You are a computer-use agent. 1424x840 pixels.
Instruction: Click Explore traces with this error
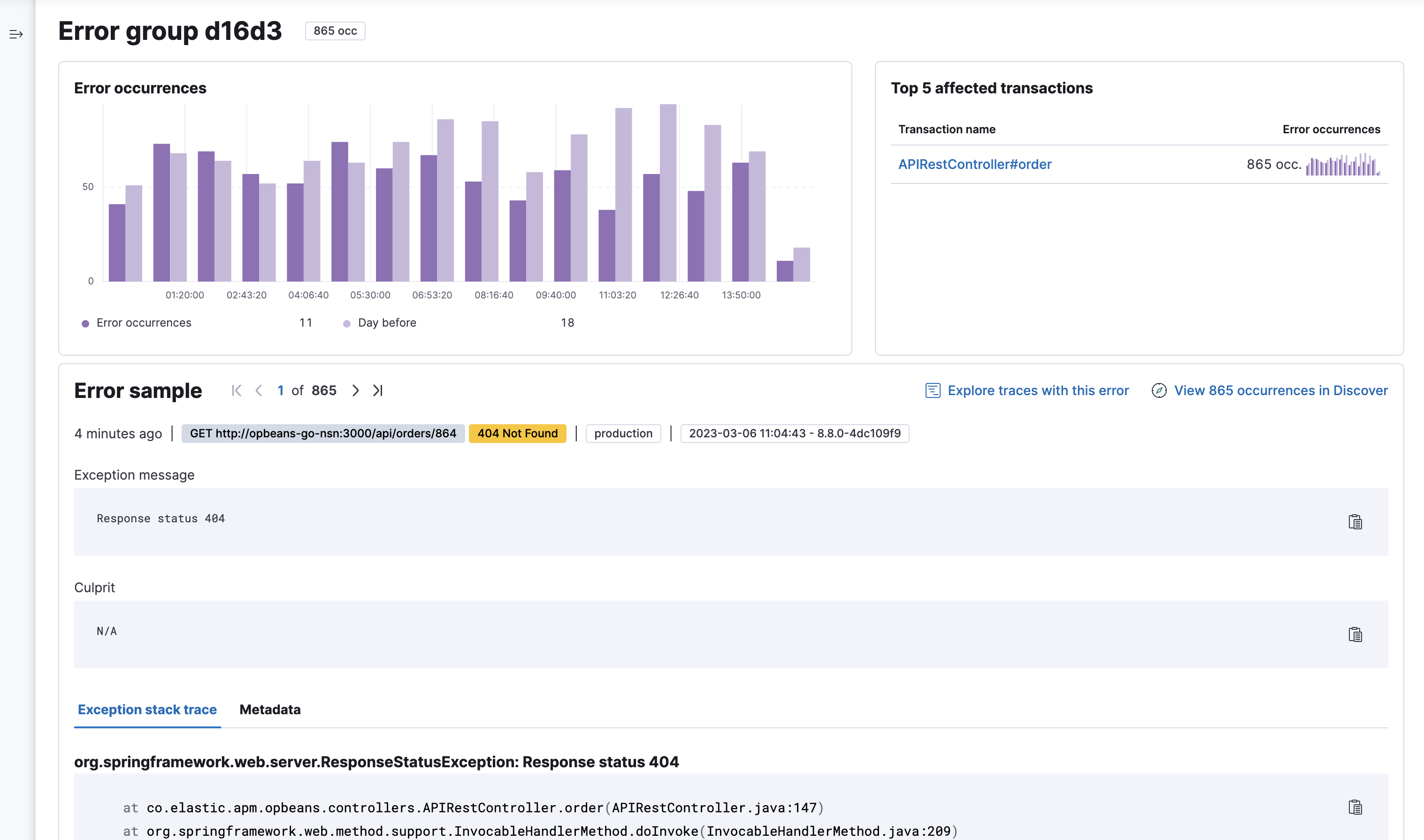[1038, 390]
